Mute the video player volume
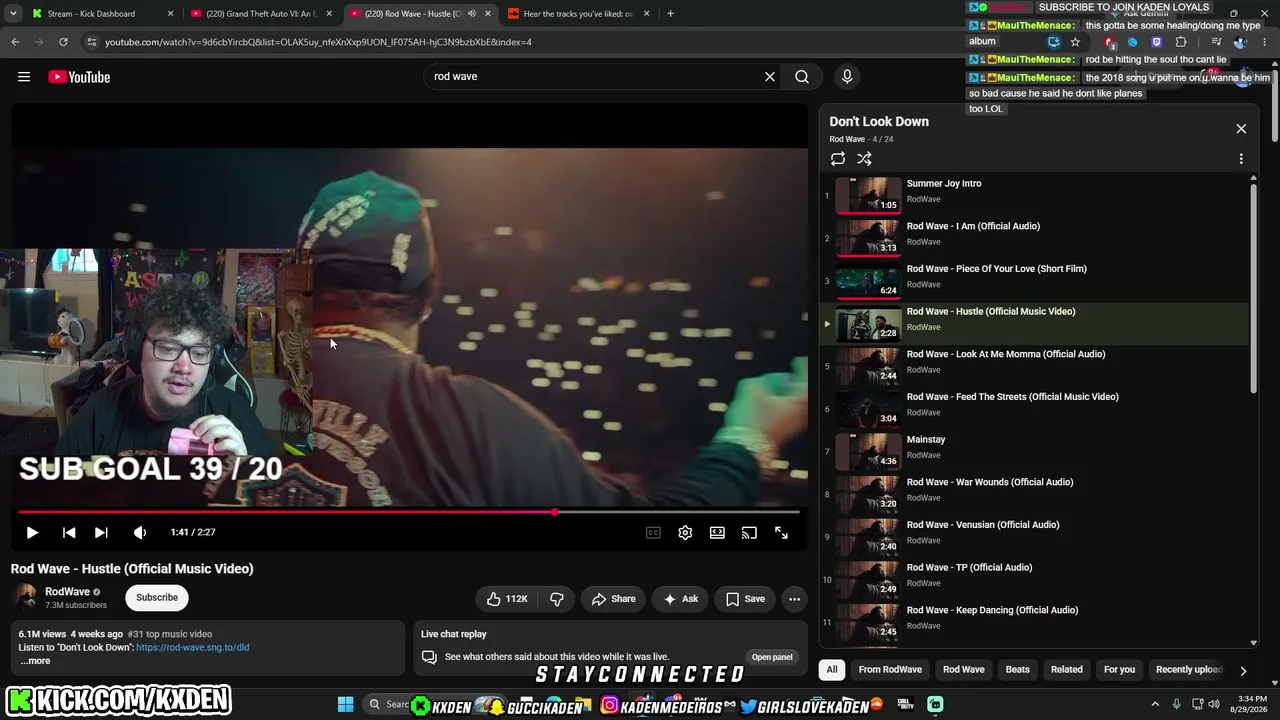 (140, 533)
